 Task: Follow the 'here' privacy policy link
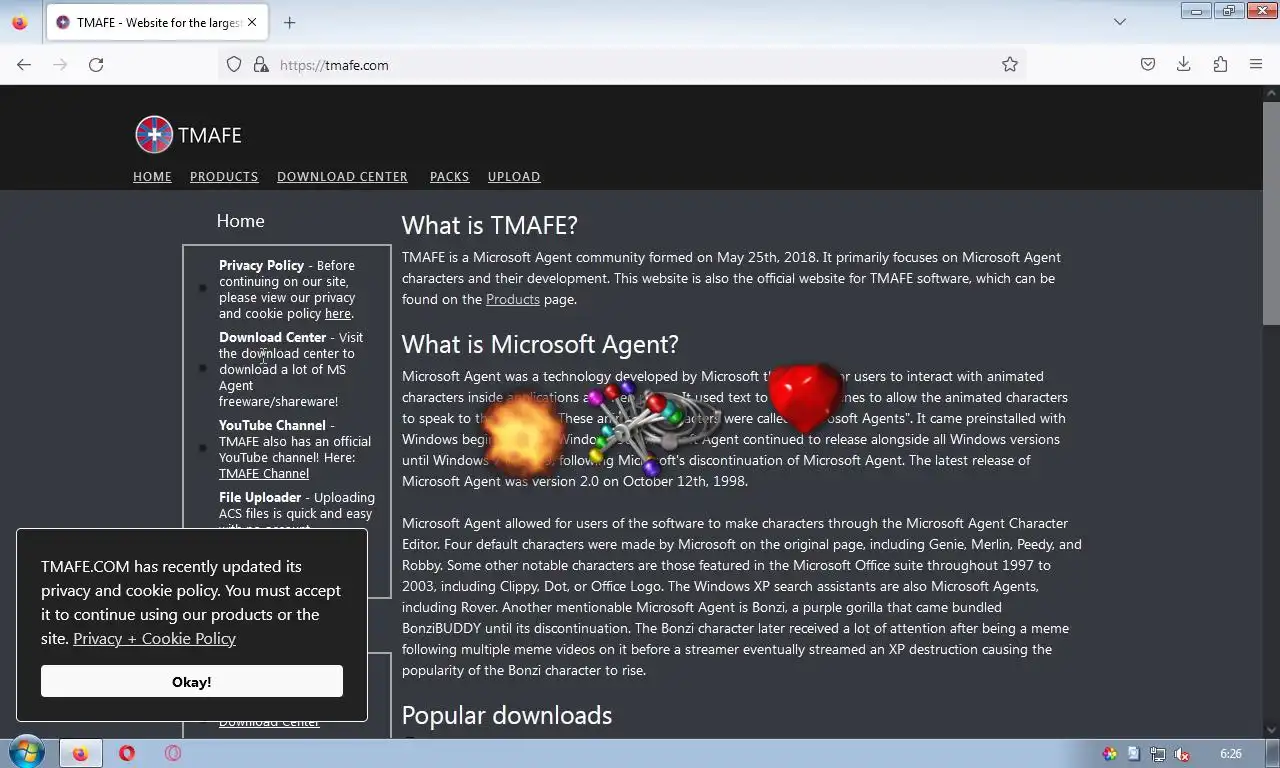pyautogui.click(x=337, y=313)
